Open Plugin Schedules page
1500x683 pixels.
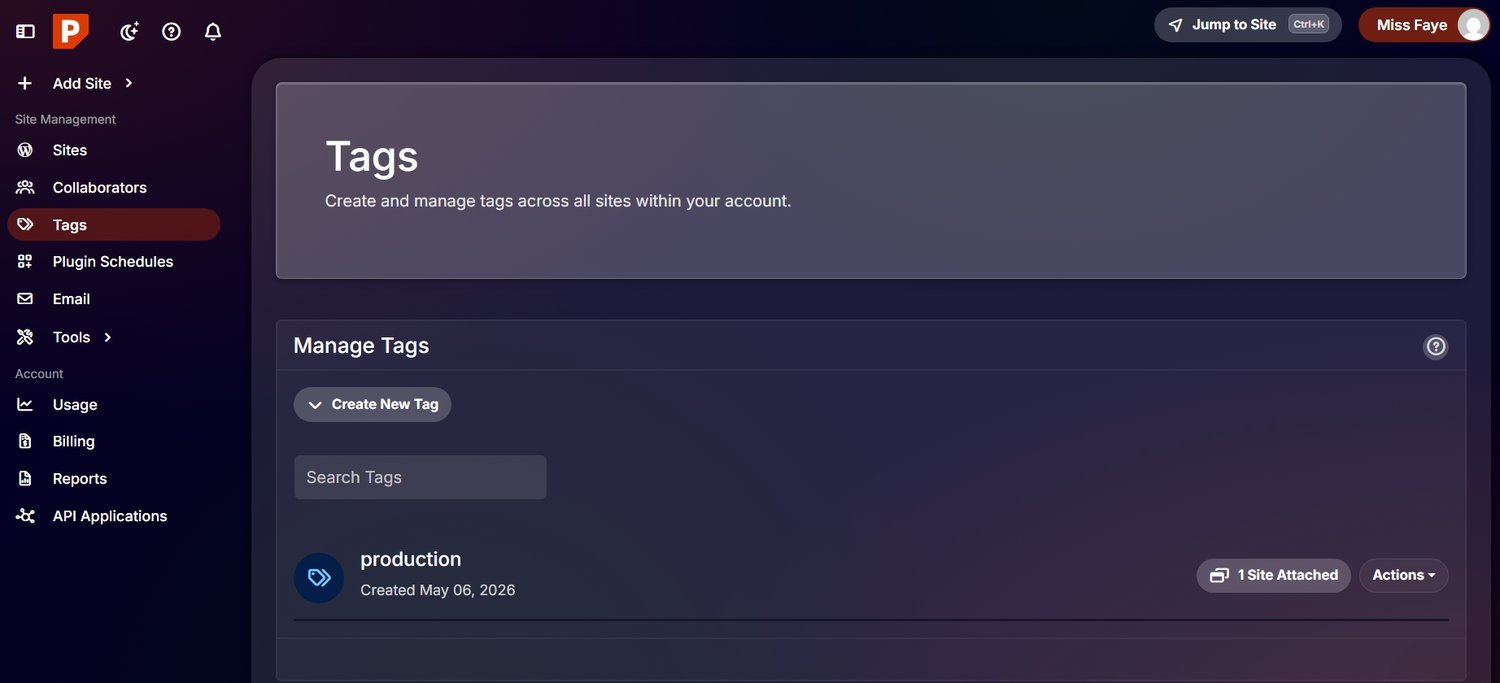tap(113, 261)
